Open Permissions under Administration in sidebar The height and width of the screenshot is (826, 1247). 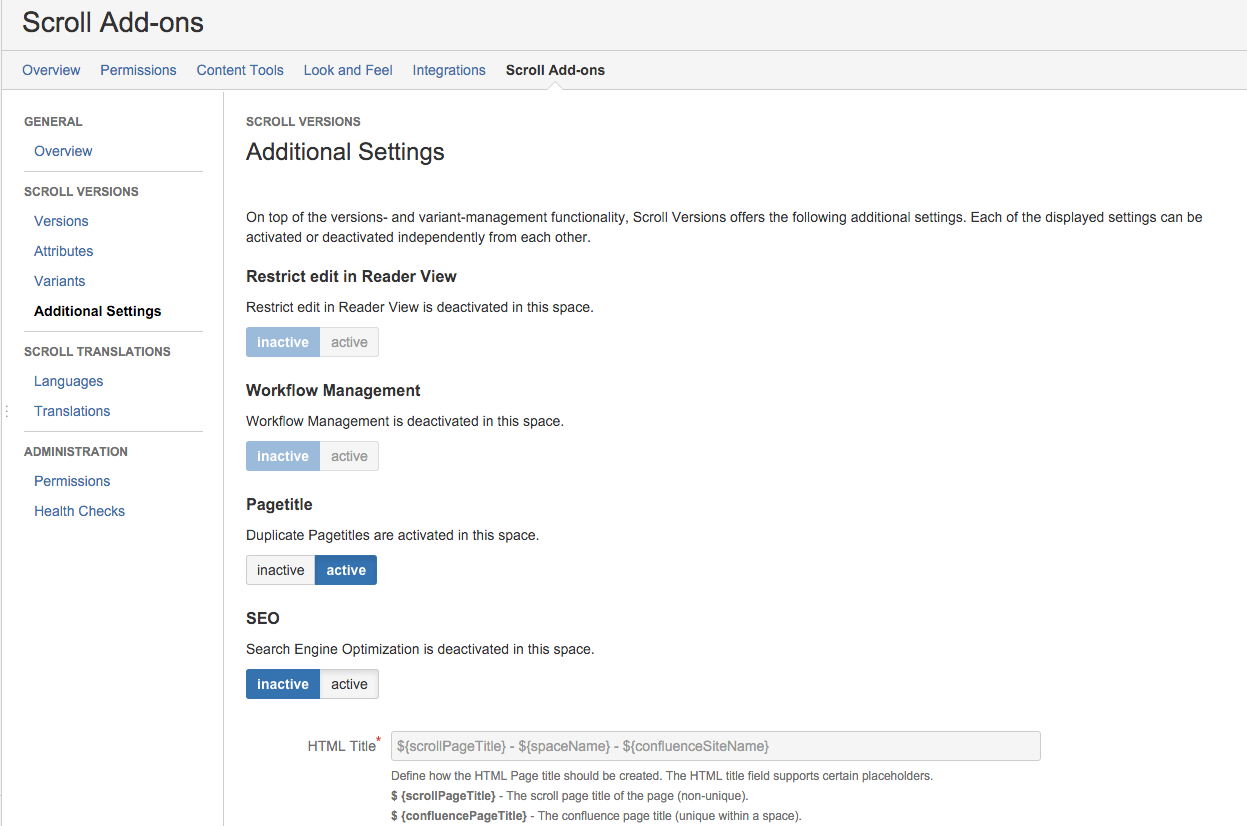click(x=72, y=481)
